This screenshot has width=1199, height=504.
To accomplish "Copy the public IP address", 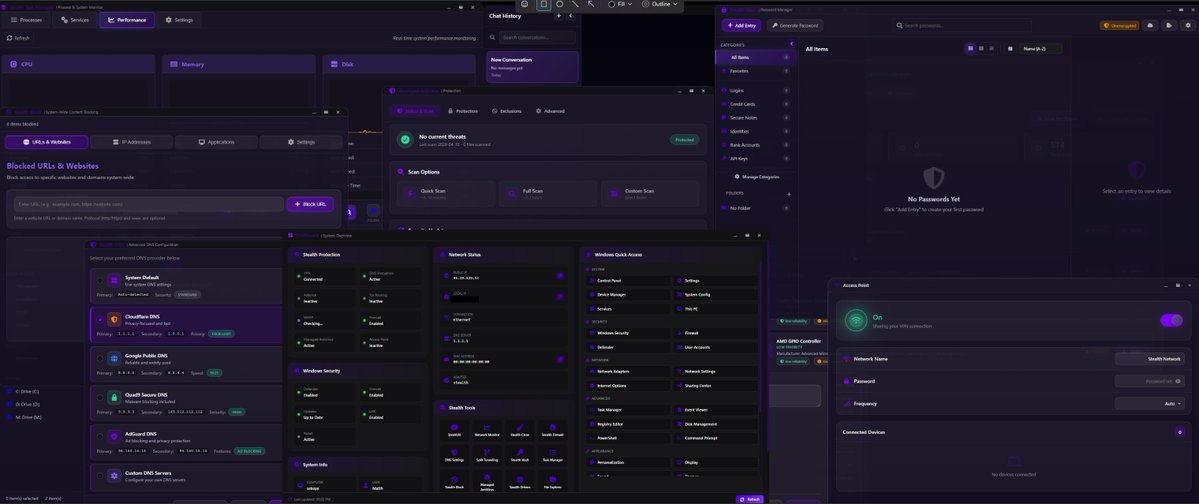I will tap(561, 275).
